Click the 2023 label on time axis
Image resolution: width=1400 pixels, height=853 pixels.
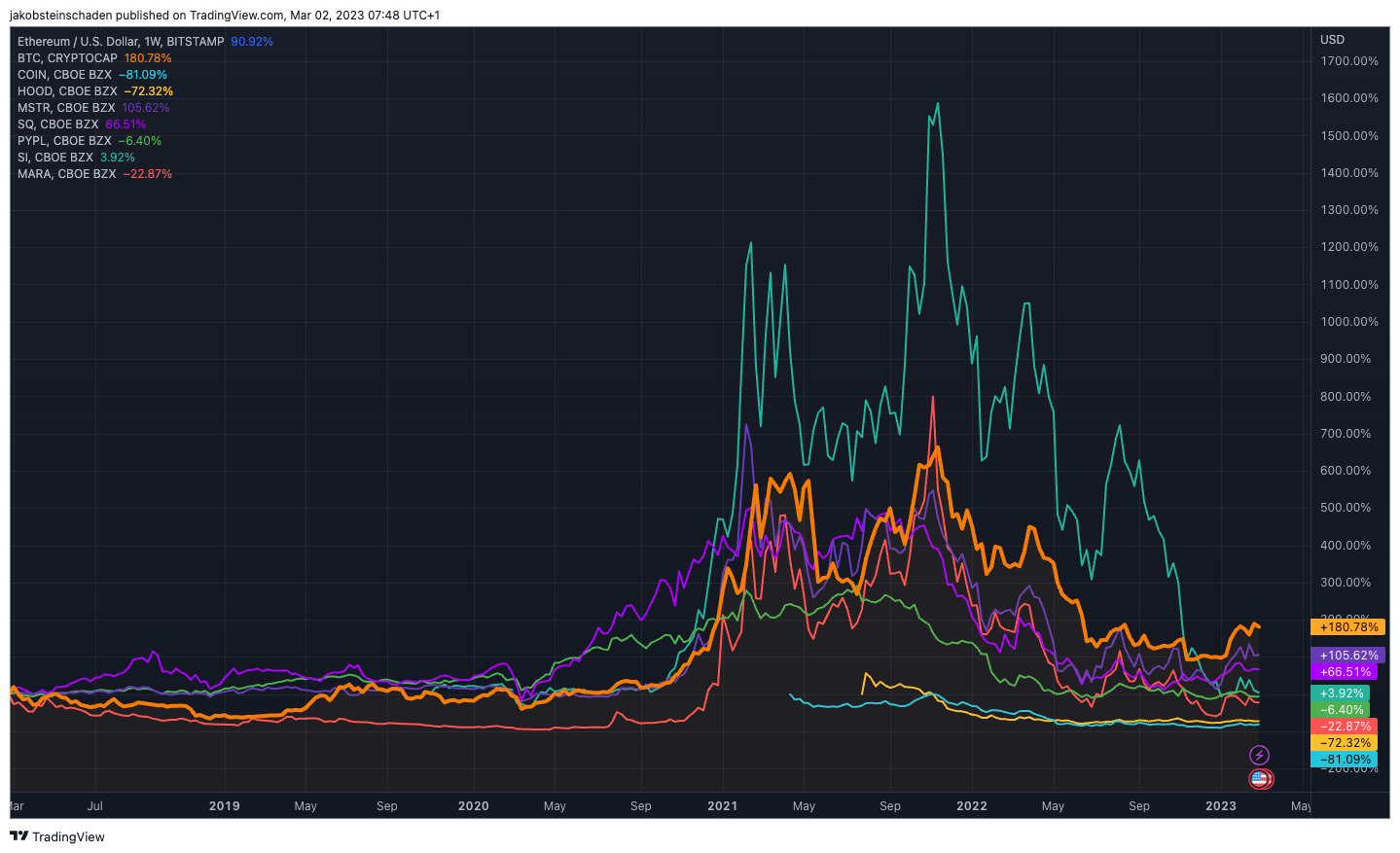(1221, 806)
